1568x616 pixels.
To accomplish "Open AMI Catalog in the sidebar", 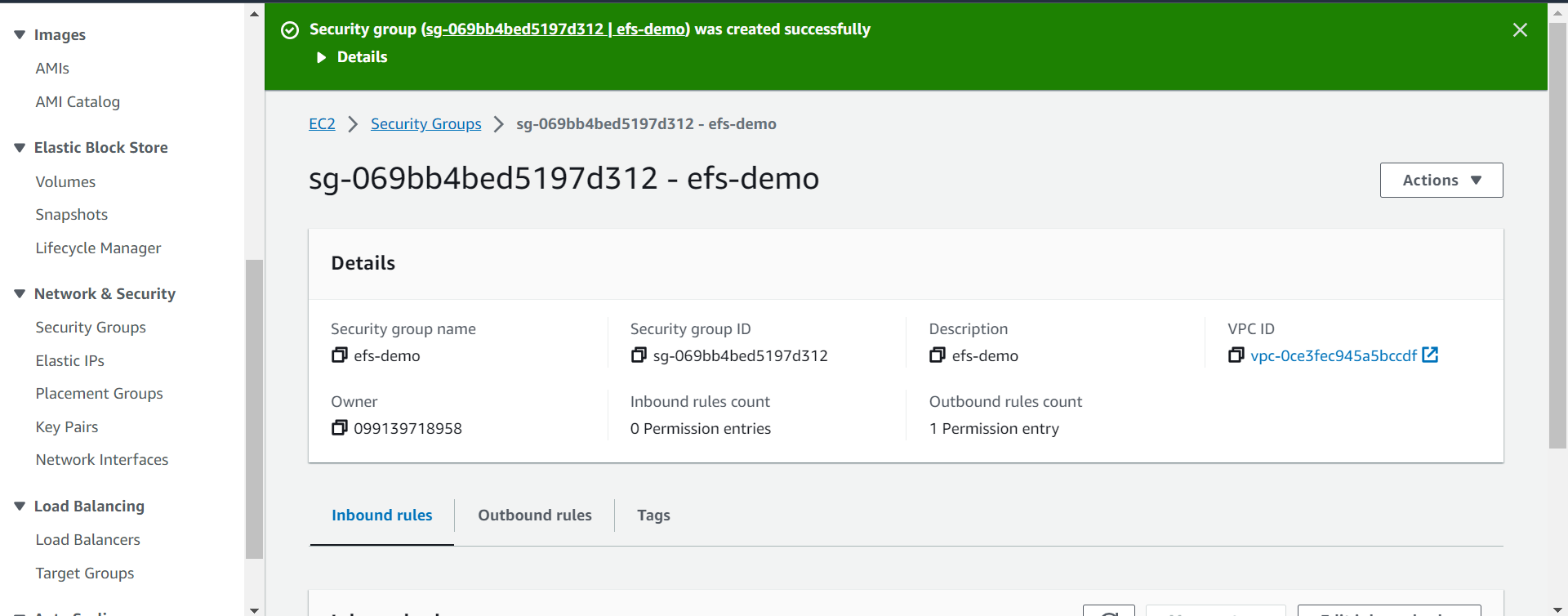I will pos(78,102).
